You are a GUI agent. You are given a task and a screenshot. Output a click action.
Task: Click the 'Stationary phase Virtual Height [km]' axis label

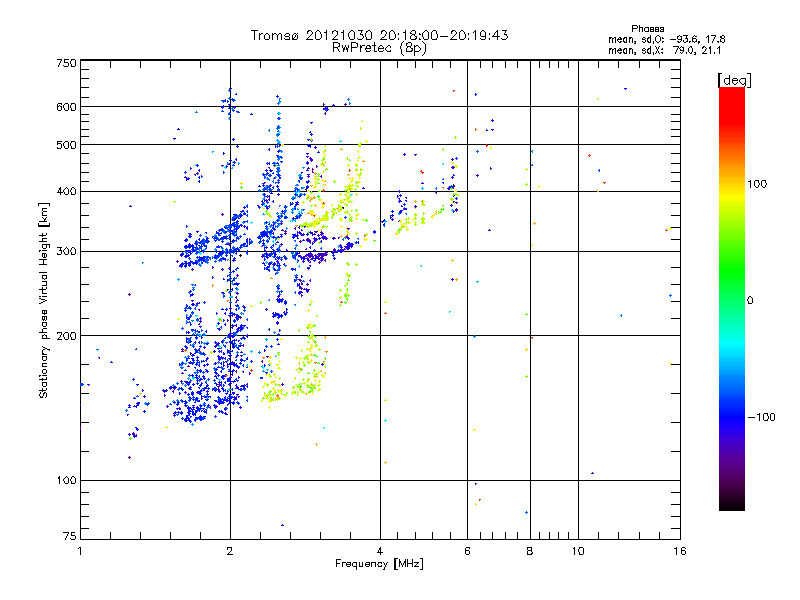coord(43,300)
